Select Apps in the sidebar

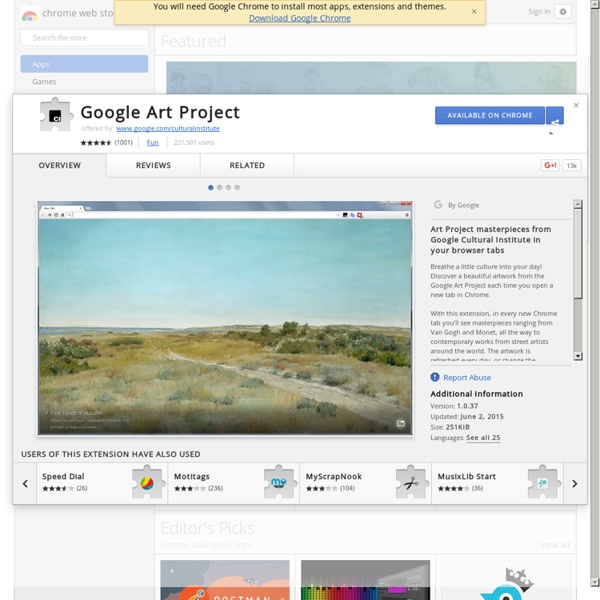(x=84, y=64)
